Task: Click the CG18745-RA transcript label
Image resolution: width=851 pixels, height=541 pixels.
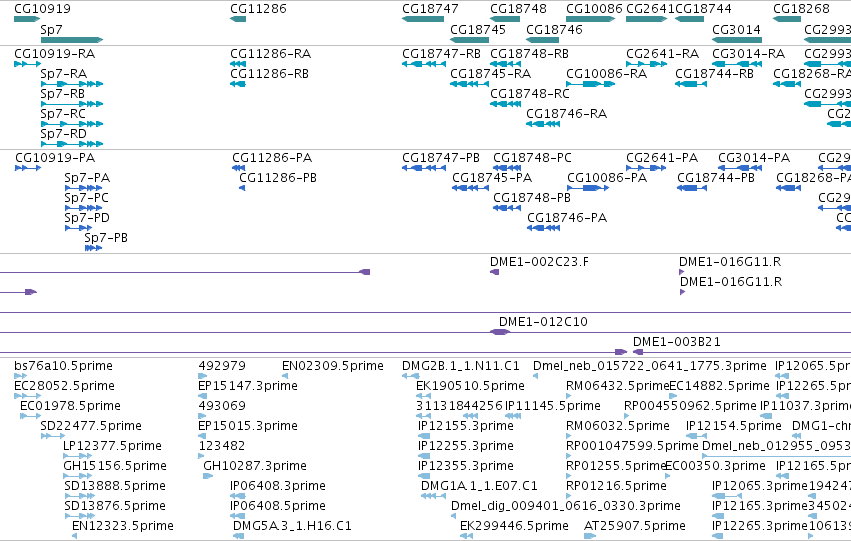Action: 491,74
